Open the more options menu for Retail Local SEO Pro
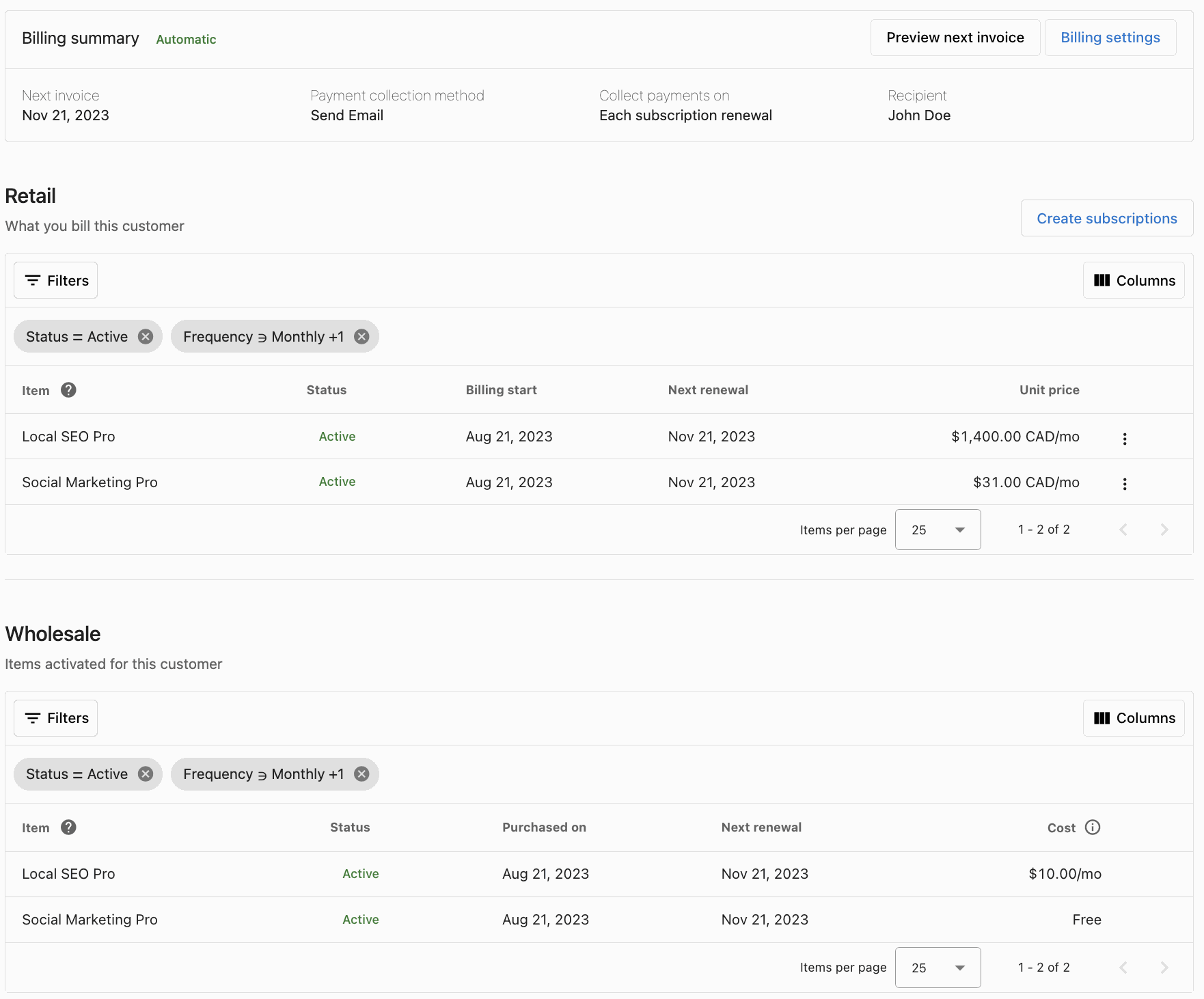 point(1125,439)
